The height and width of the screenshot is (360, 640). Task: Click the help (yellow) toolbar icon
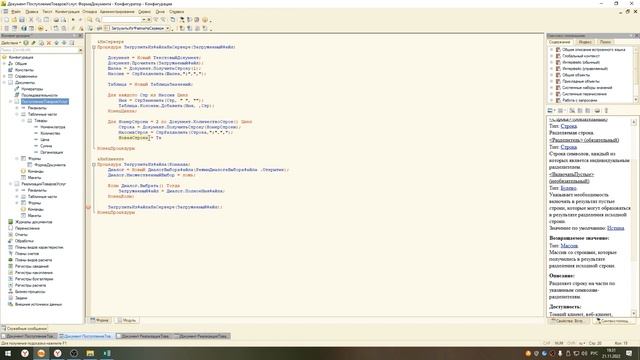(205, 20)
